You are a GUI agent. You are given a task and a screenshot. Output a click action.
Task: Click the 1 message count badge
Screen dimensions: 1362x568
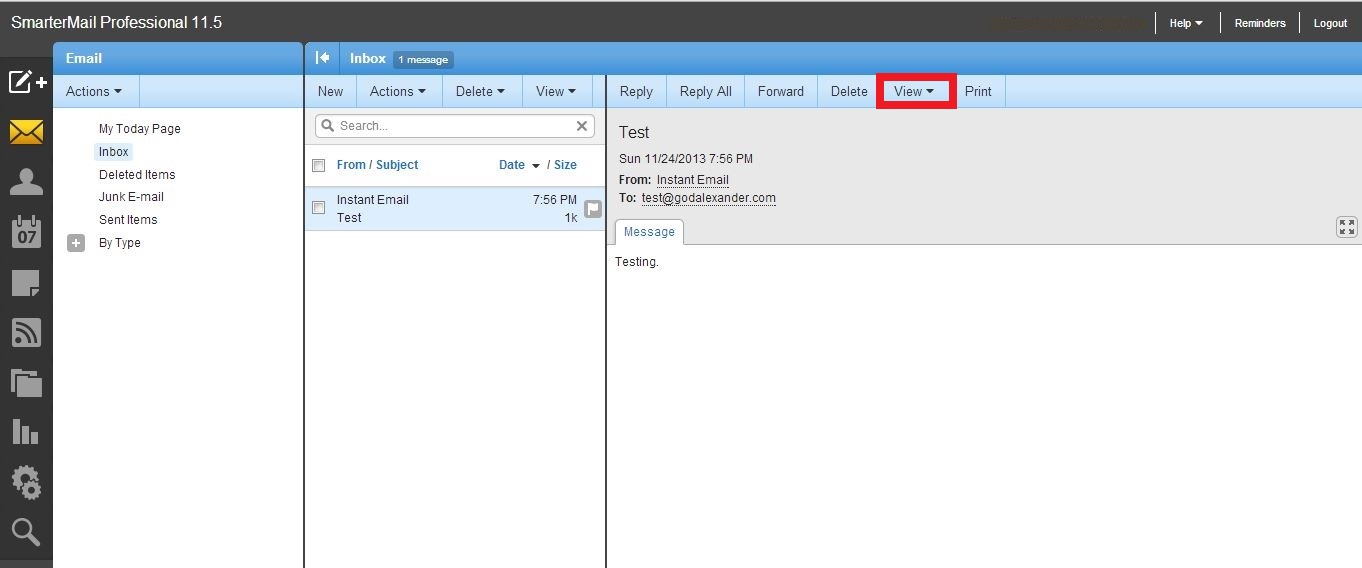coord(423,60)
